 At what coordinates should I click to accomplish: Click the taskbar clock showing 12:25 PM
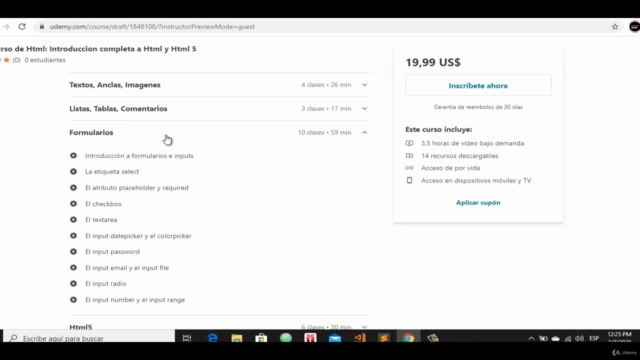(x=620, y=337)
